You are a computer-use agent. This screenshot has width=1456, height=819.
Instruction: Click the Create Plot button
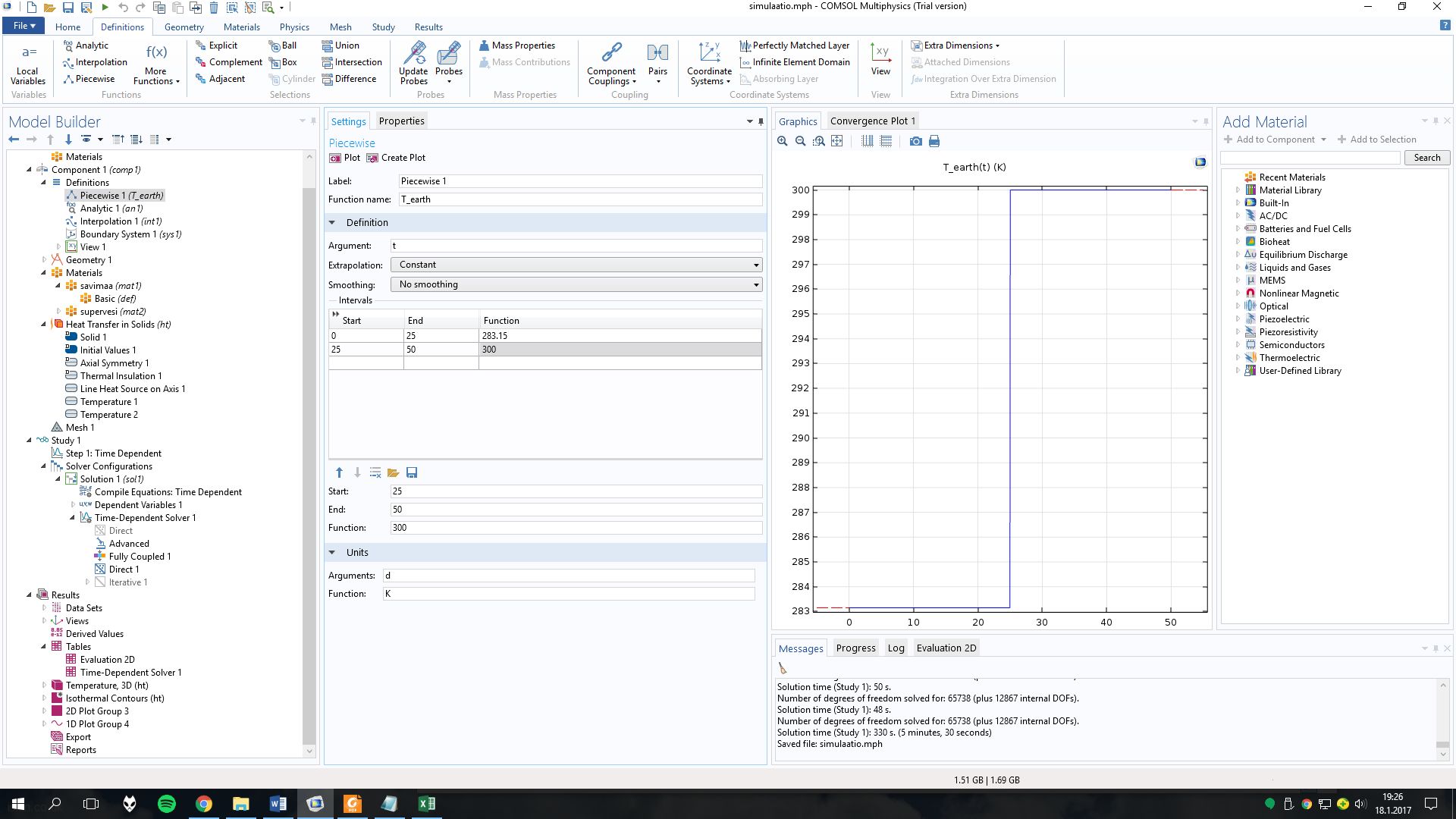(x=396, y=158)
